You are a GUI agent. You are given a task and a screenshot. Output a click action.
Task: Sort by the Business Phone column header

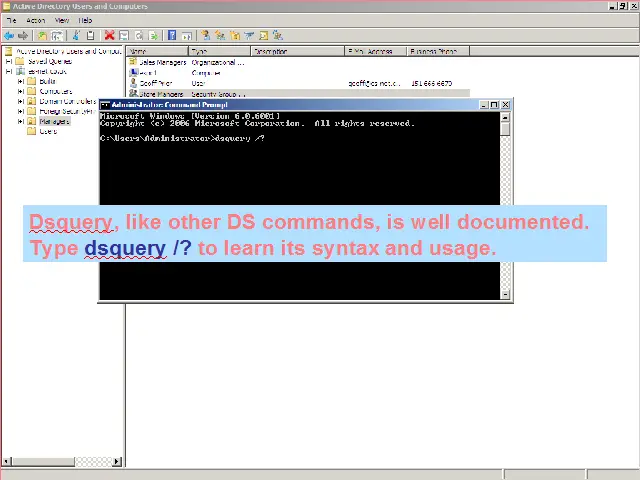[x=438, y=51]
